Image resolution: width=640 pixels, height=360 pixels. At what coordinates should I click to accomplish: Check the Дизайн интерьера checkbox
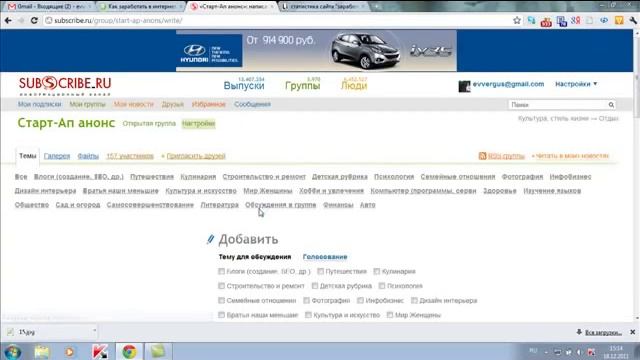click(414, 301)
